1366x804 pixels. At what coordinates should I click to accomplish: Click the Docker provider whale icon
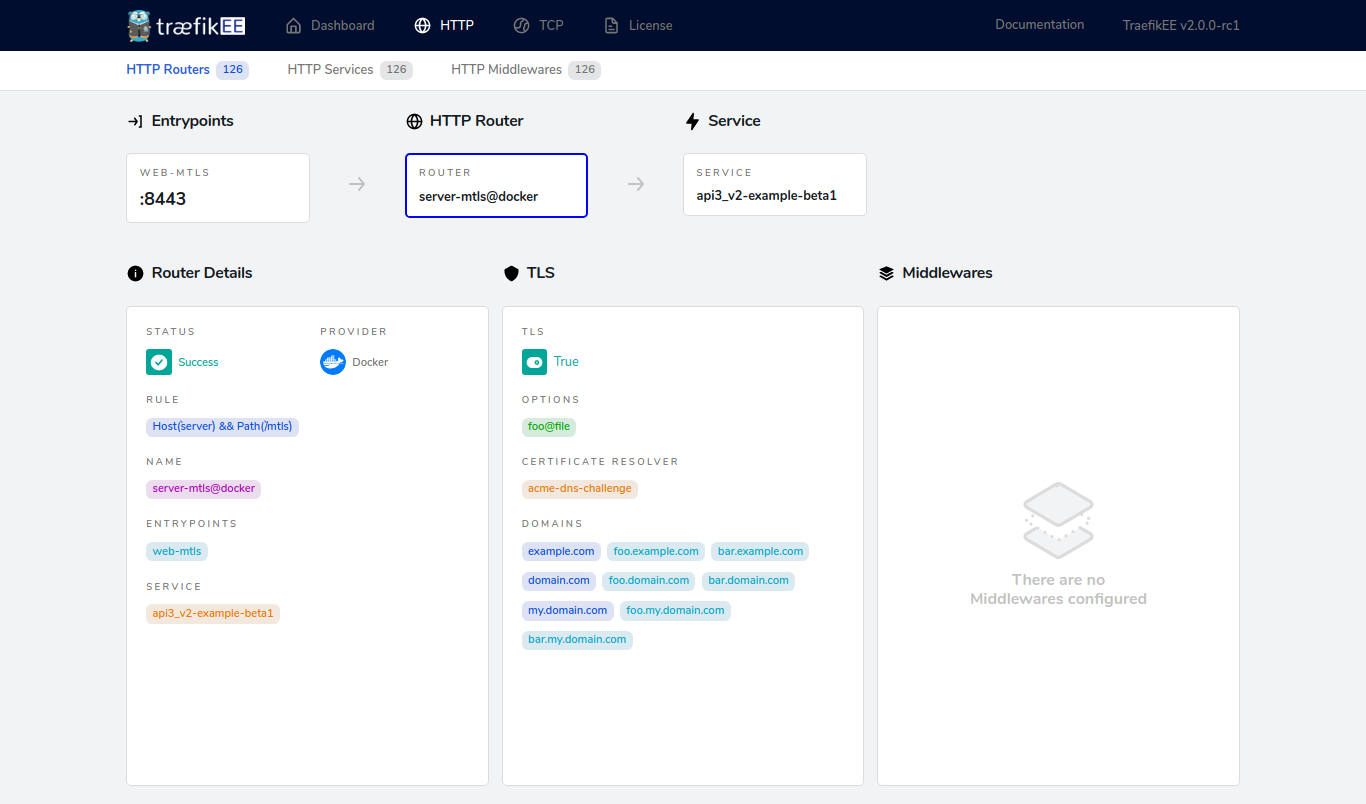(x=333, y=362)
